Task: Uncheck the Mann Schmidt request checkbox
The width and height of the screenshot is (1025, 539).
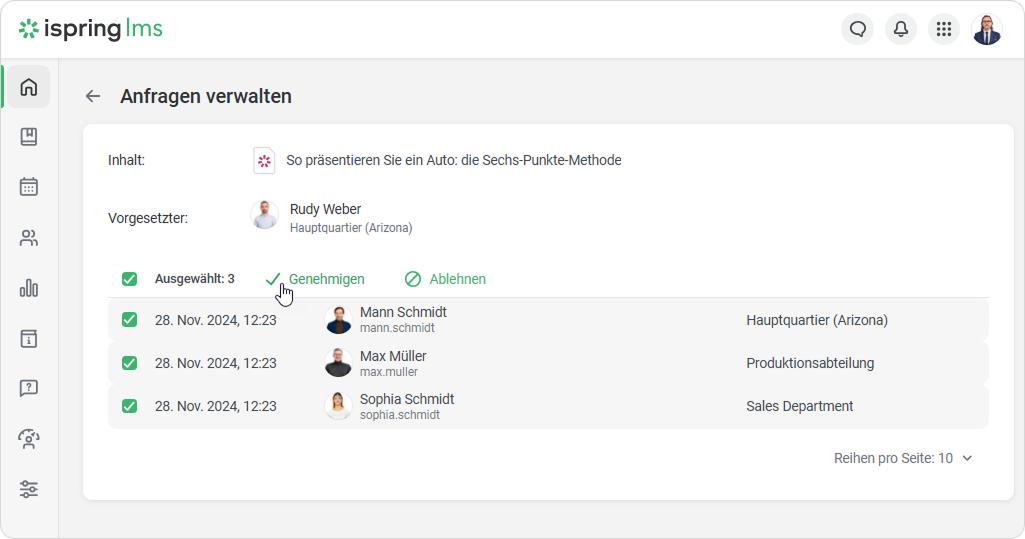Action: tap(129, 320)
